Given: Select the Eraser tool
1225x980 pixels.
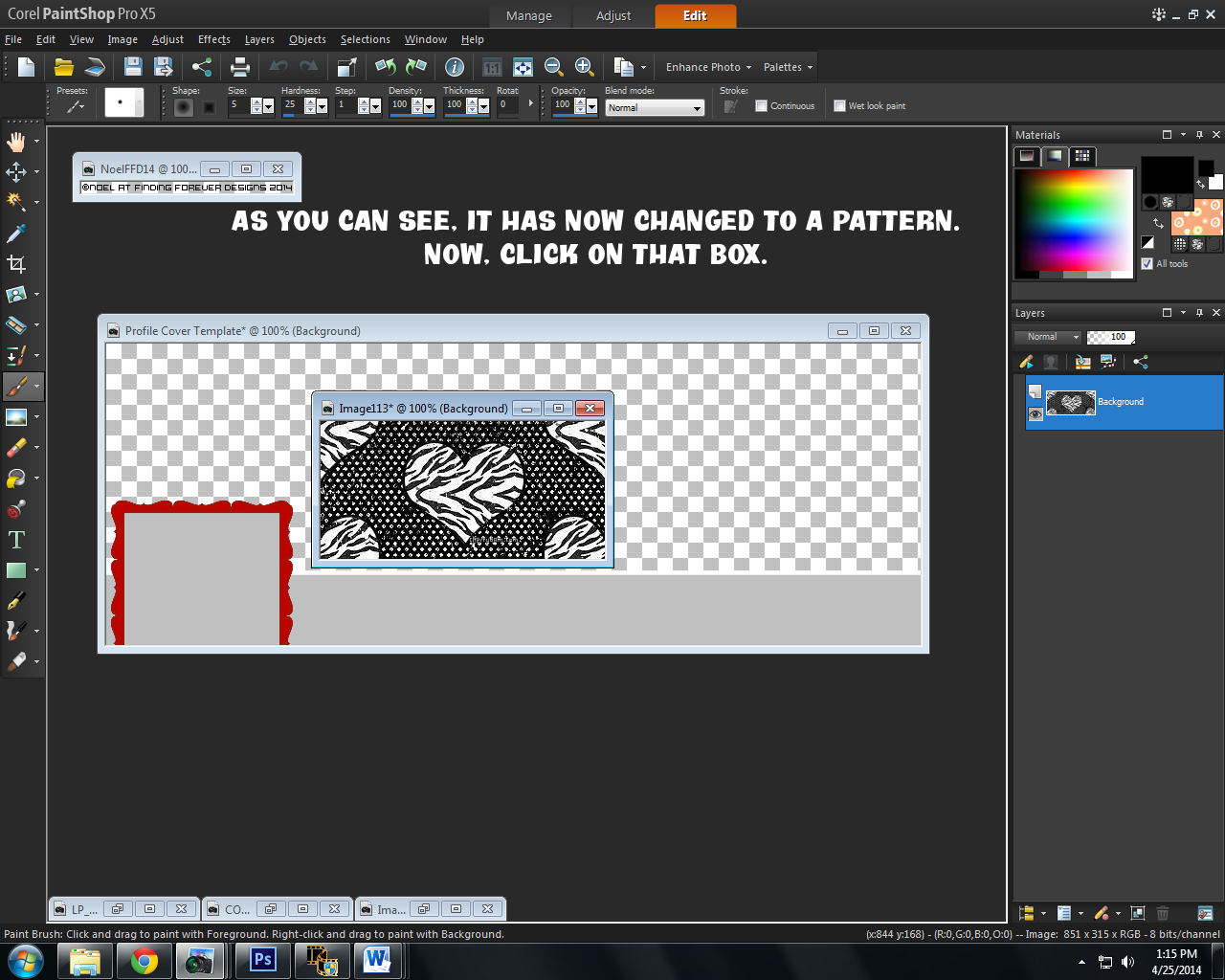Looking at the screenshot, I should tap(17, 447).
